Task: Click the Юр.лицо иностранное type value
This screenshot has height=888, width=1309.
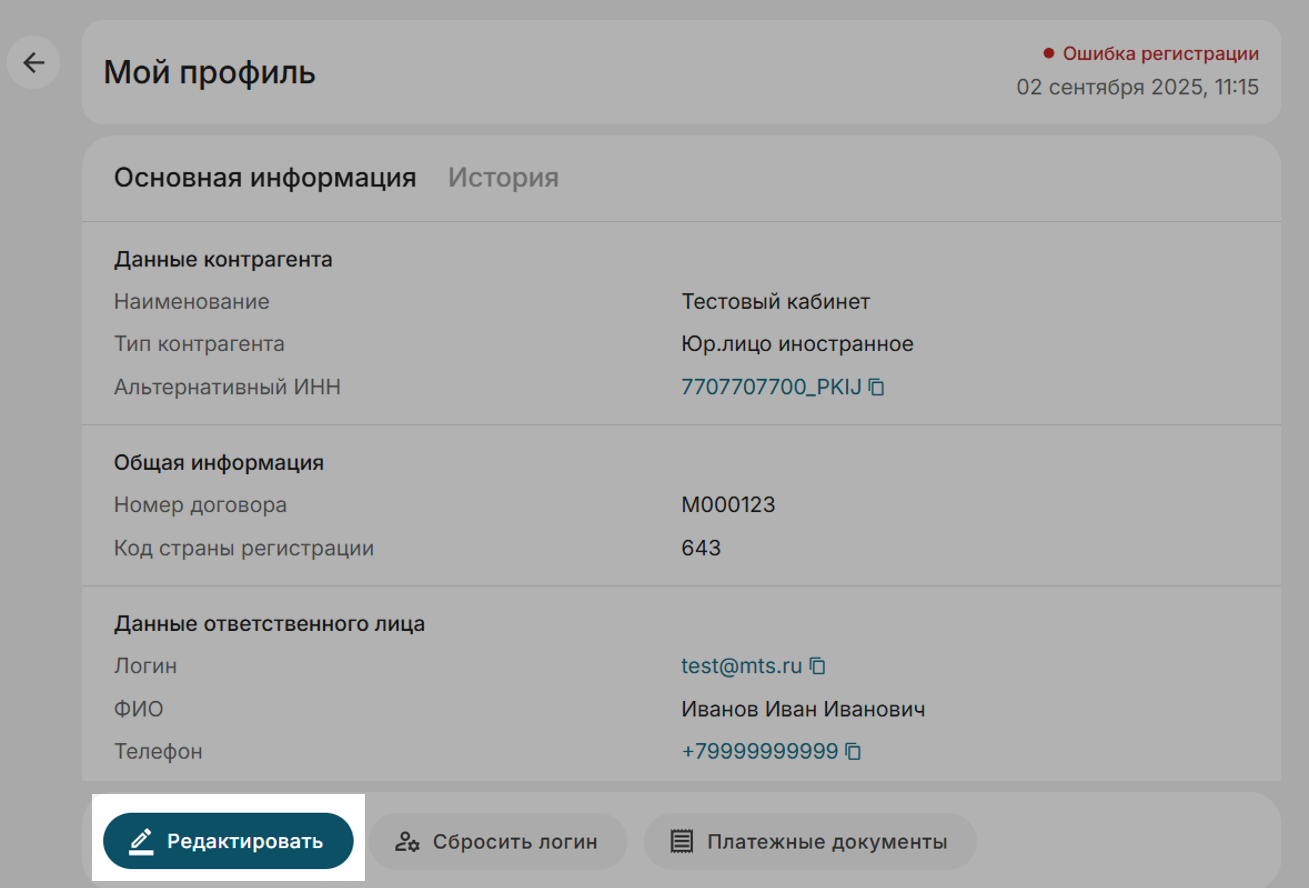Action: (x=797, y=344)
